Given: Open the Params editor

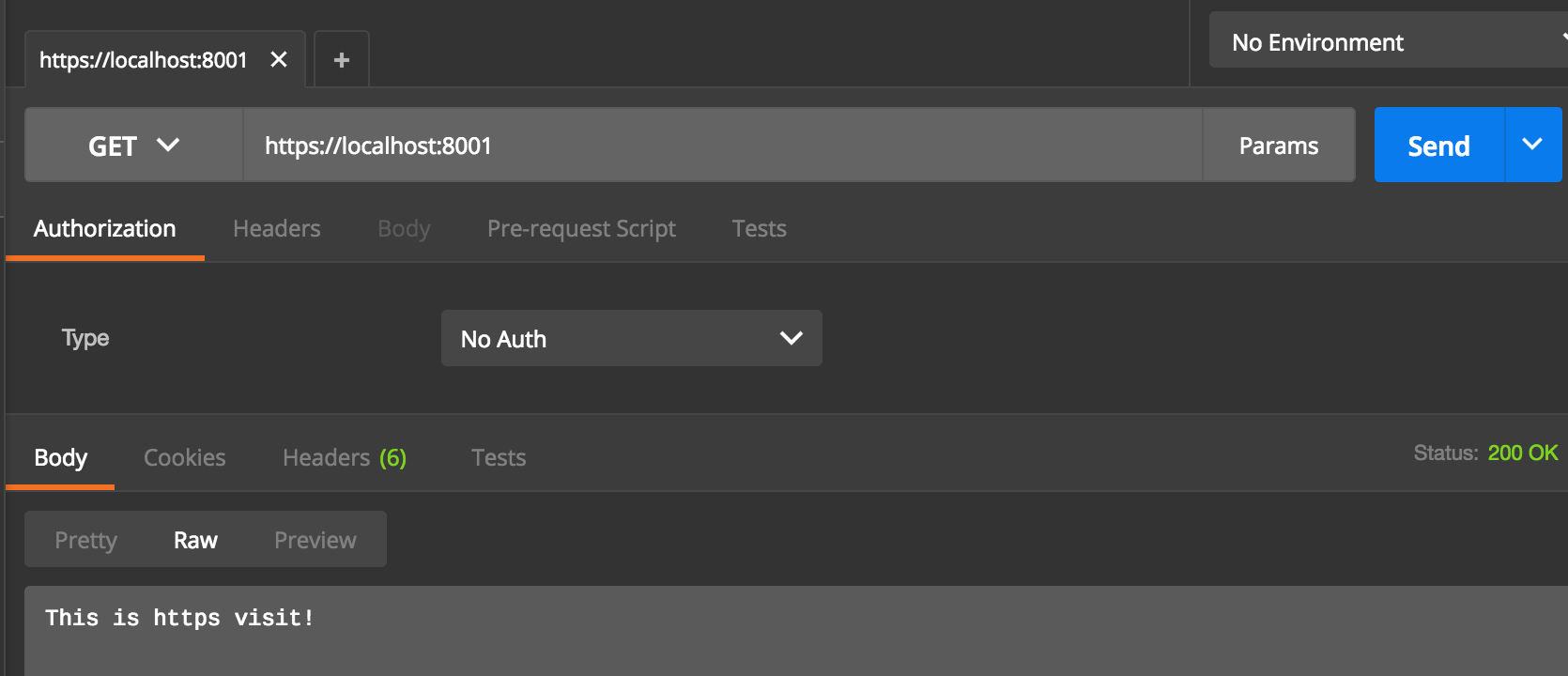Looking at the screenshot, I should (x=1279, y=146).
